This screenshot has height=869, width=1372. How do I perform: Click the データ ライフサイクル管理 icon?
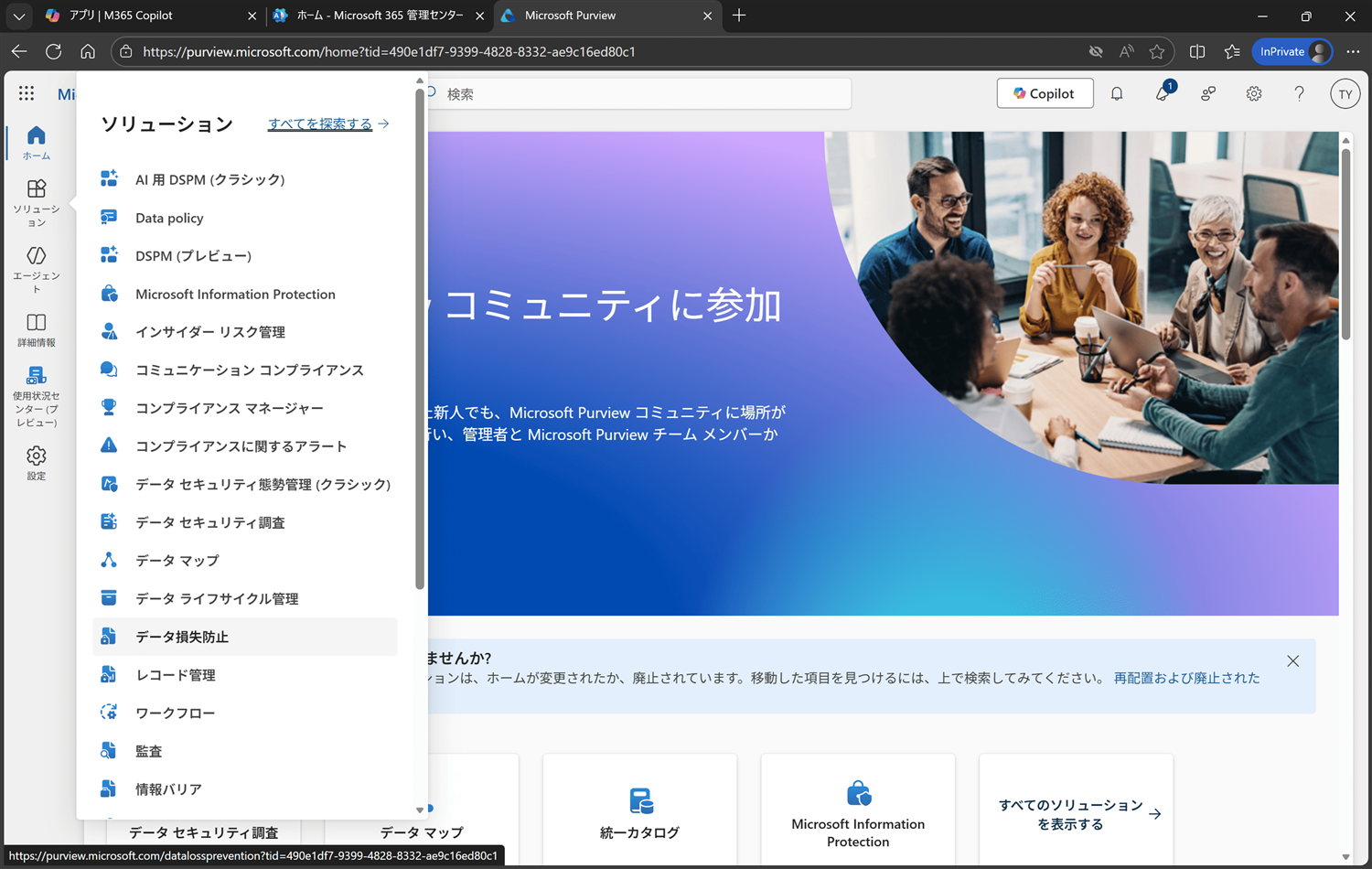tap(109, 598)
